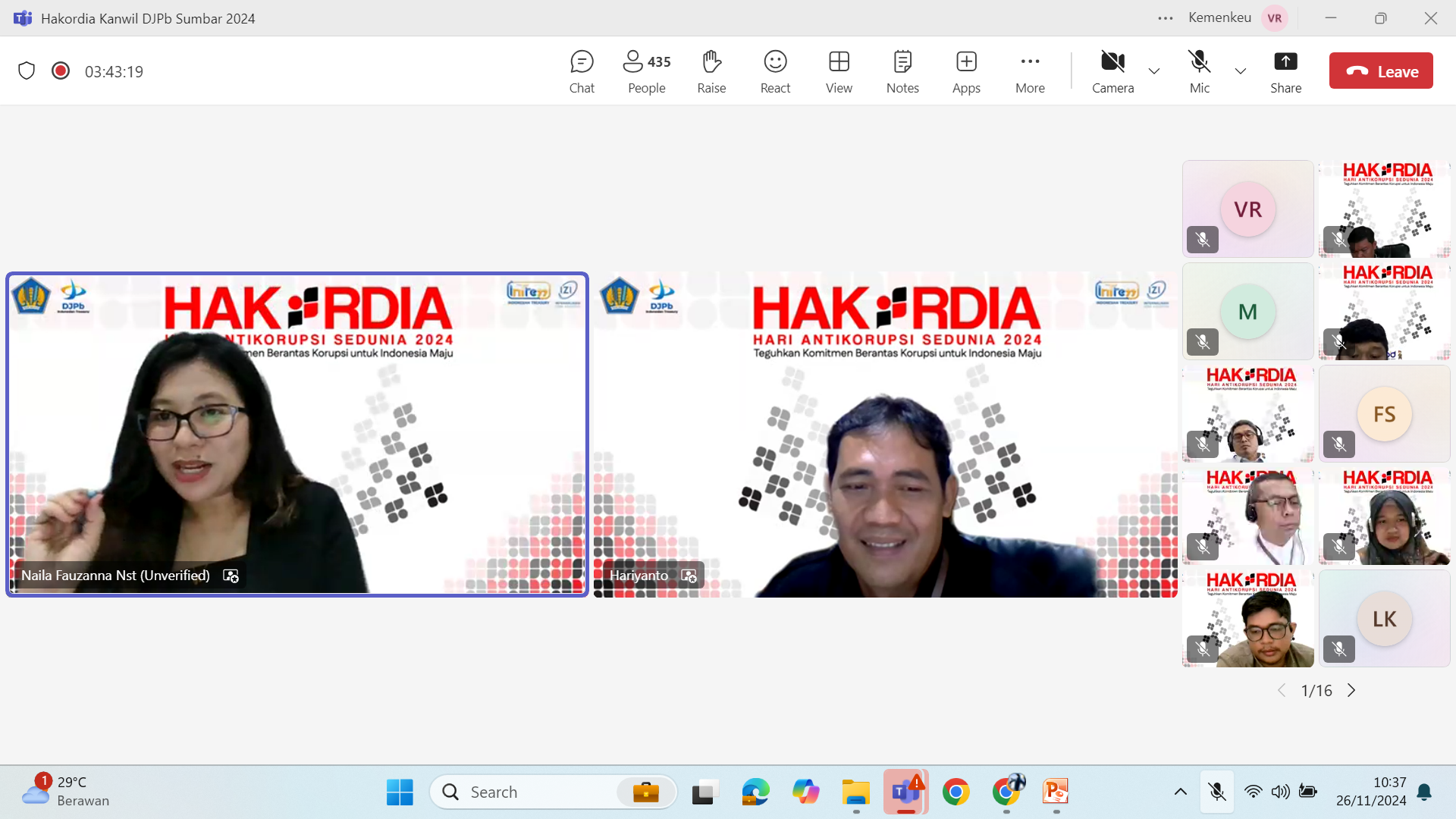Open Wi-Fi network settings in tray
The width and height of the screenshot is (1456, 819).
[x=1253, y=792]
